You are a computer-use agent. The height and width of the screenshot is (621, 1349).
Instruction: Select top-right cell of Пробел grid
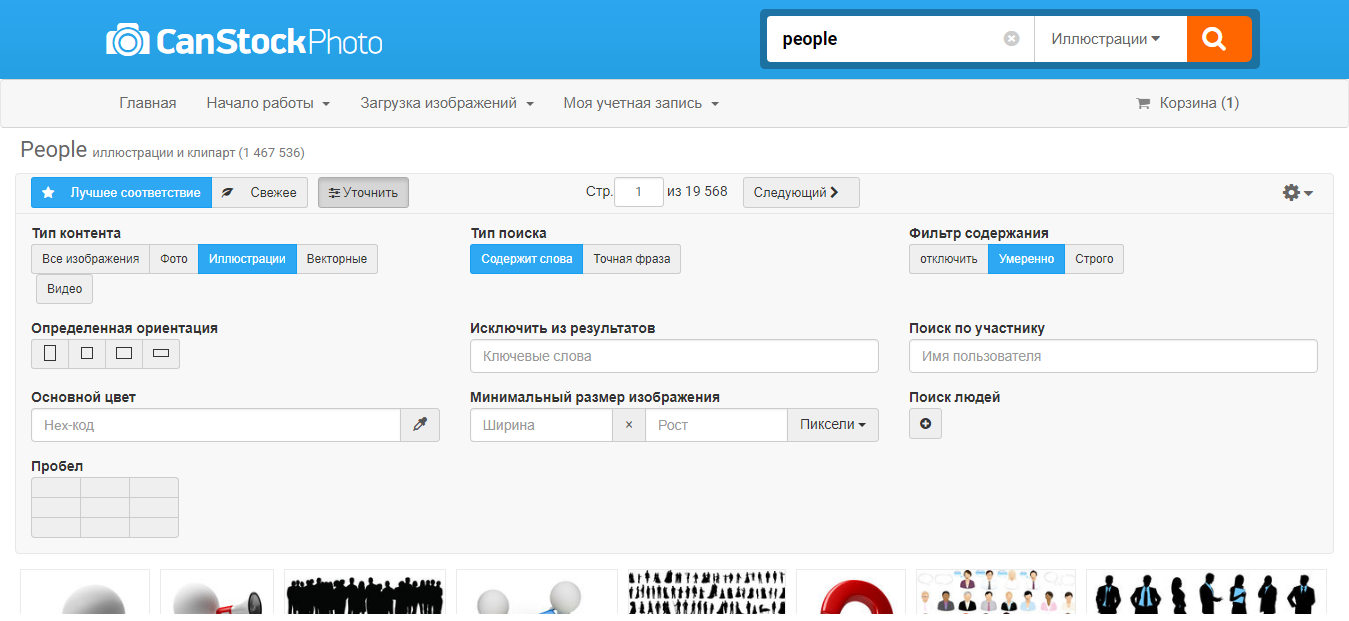[154, 487]
